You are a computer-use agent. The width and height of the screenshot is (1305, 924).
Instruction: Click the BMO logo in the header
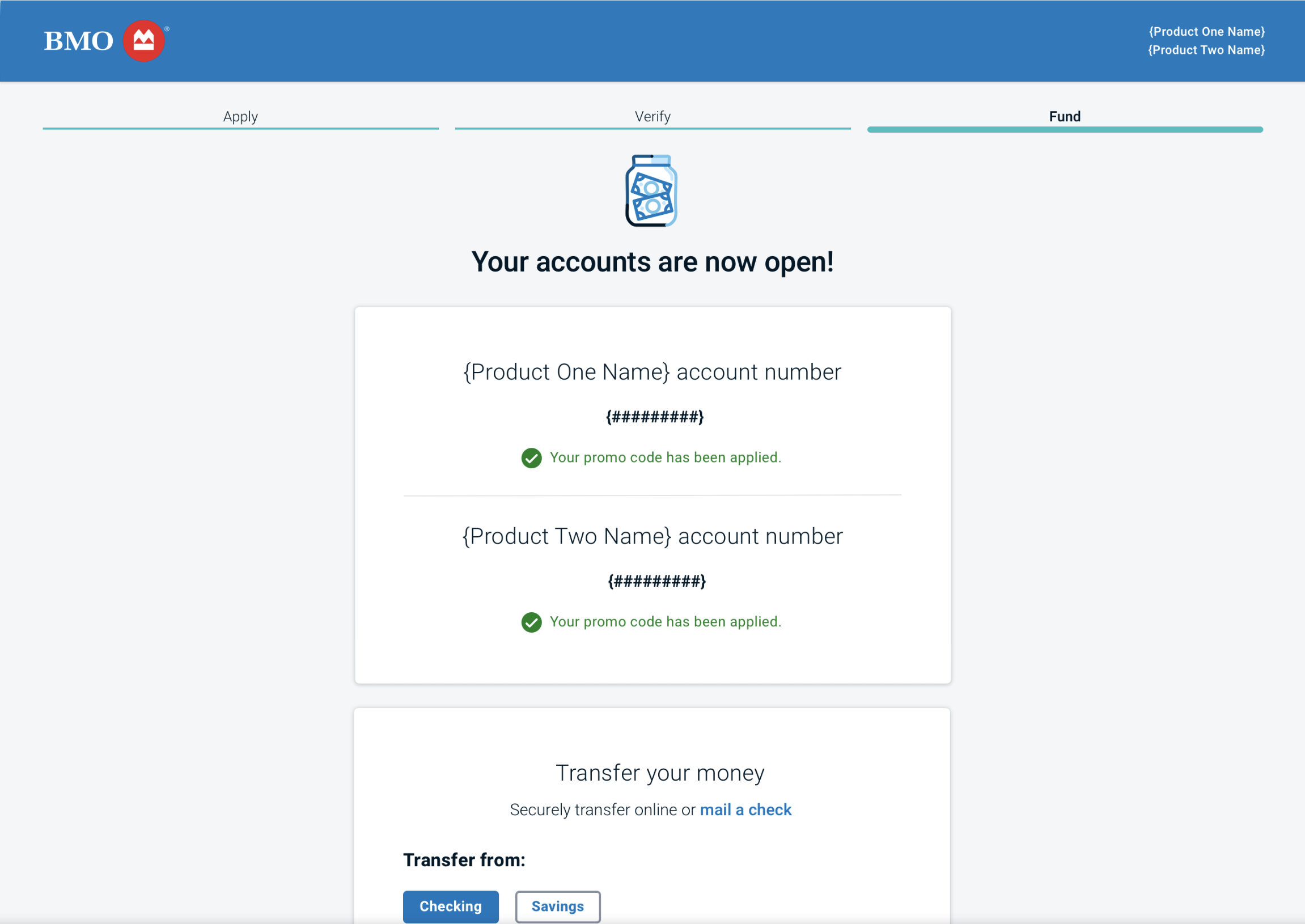click(78, 40)
